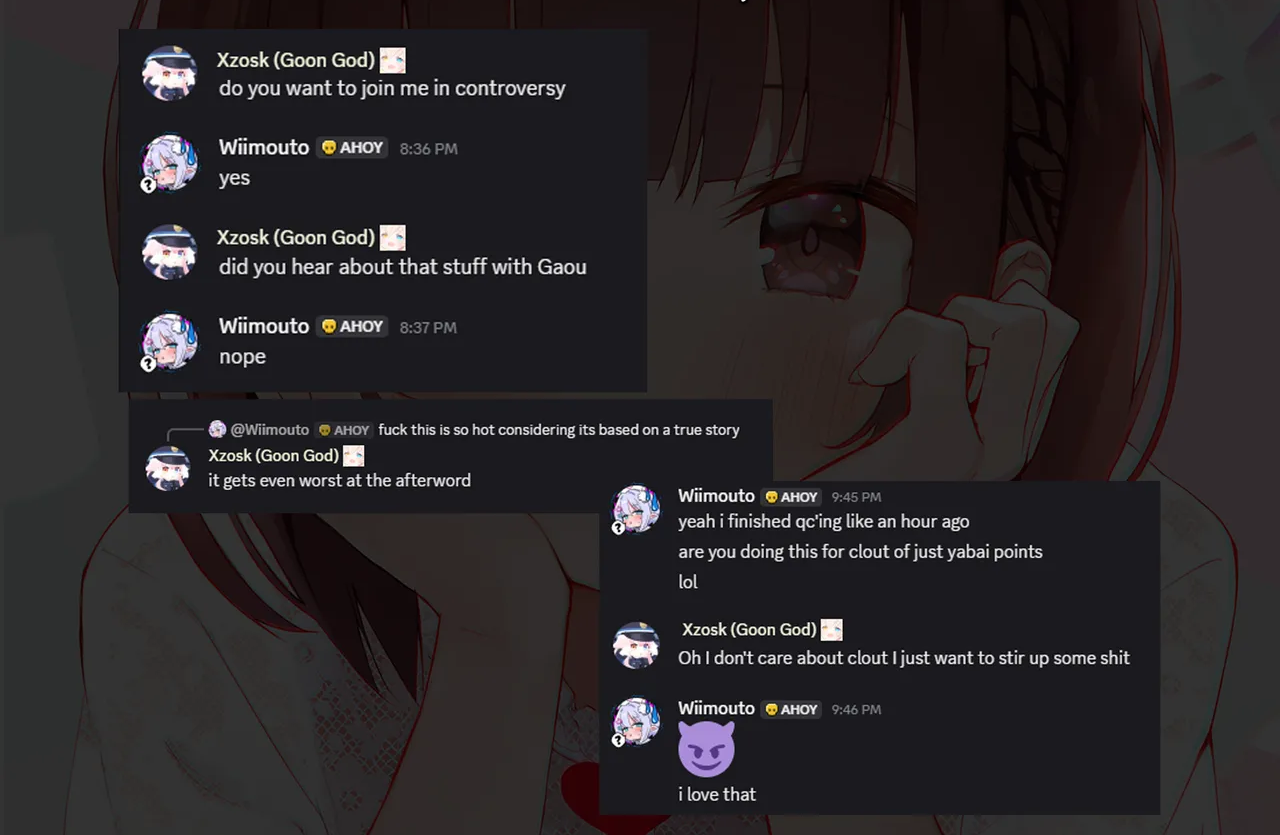Click Xzosk's avatar beside the controversy message
The image size is (1280, 835).
tap(169, 73)
